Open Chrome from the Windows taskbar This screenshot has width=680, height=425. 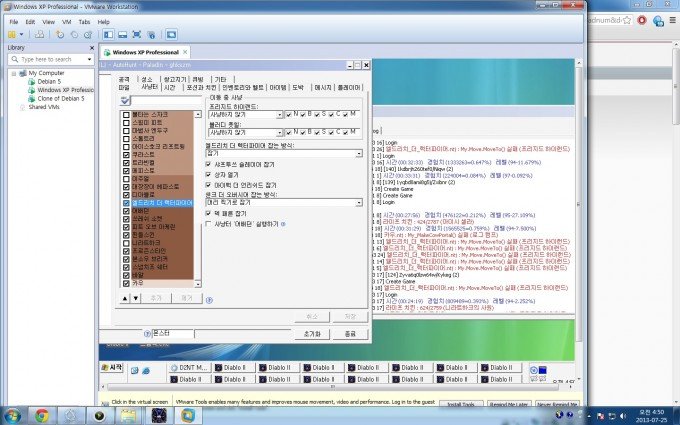[42, 416]
